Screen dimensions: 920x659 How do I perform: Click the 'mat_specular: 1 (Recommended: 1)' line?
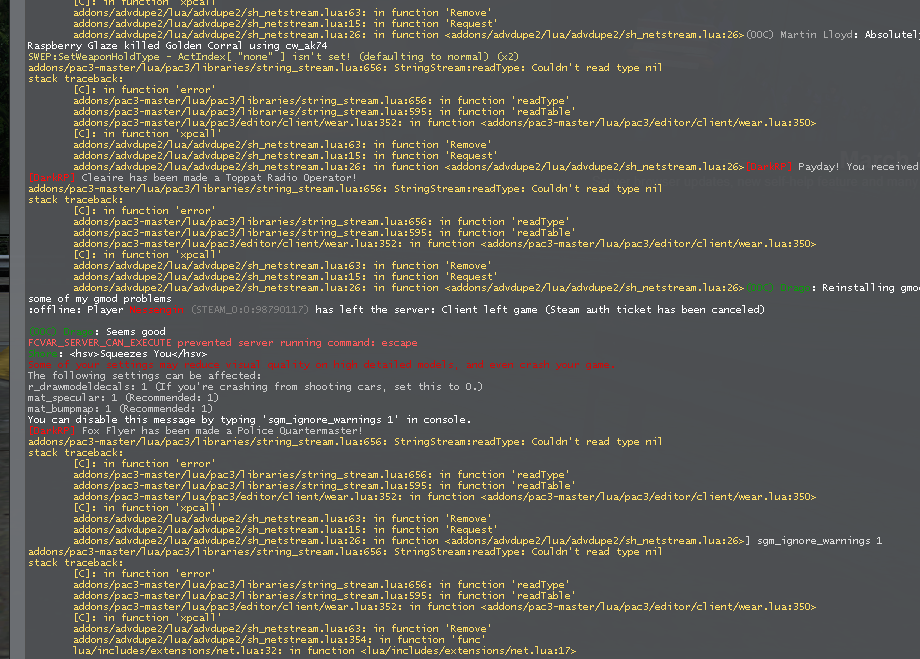pyautogui.click(x=130, y=397)
